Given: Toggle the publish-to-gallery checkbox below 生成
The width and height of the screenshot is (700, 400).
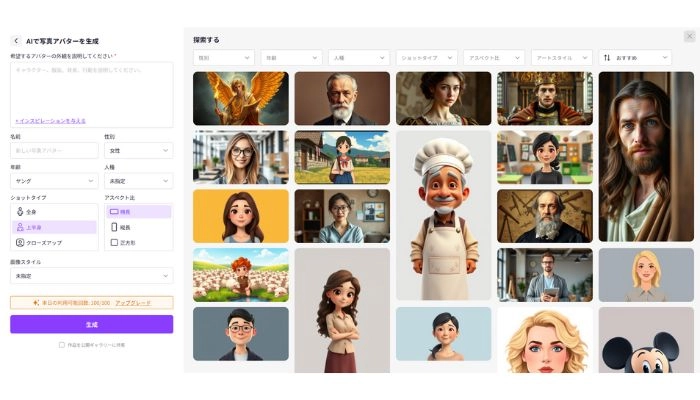Looking at the screenshot, I should tap(62, 345).
